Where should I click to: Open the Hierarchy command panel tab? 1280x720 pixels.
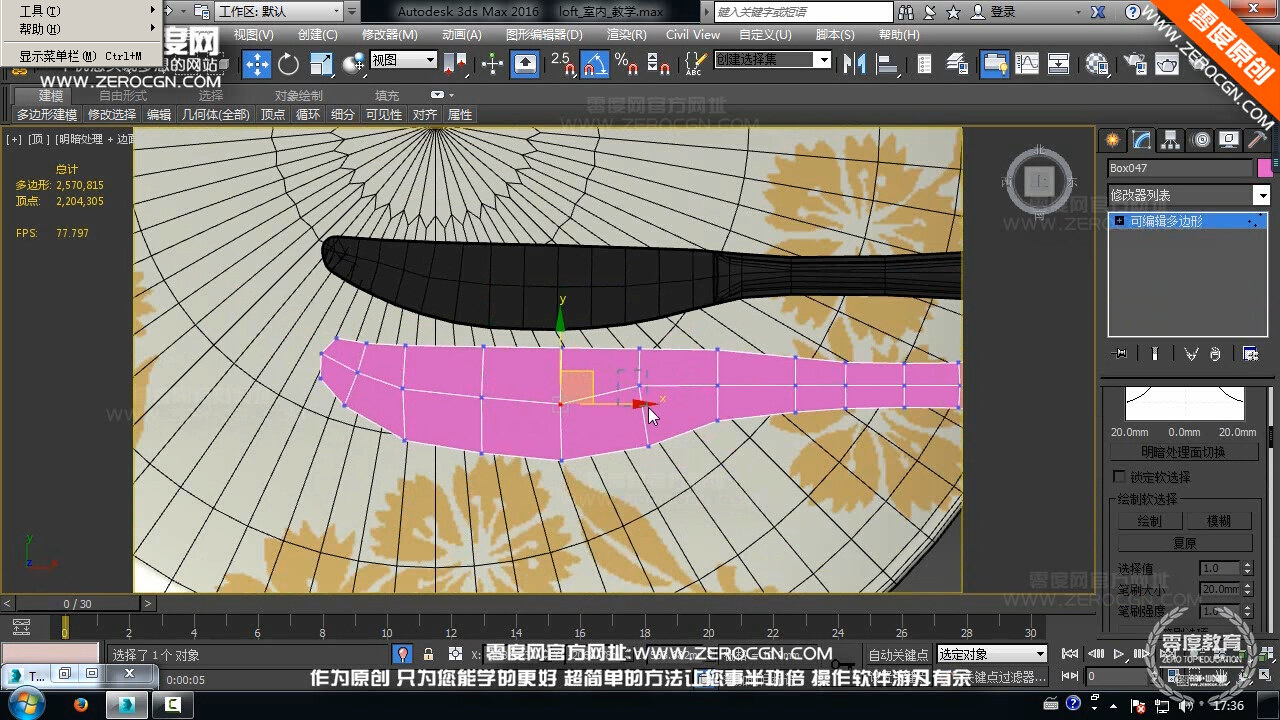tap(1171, 140)
